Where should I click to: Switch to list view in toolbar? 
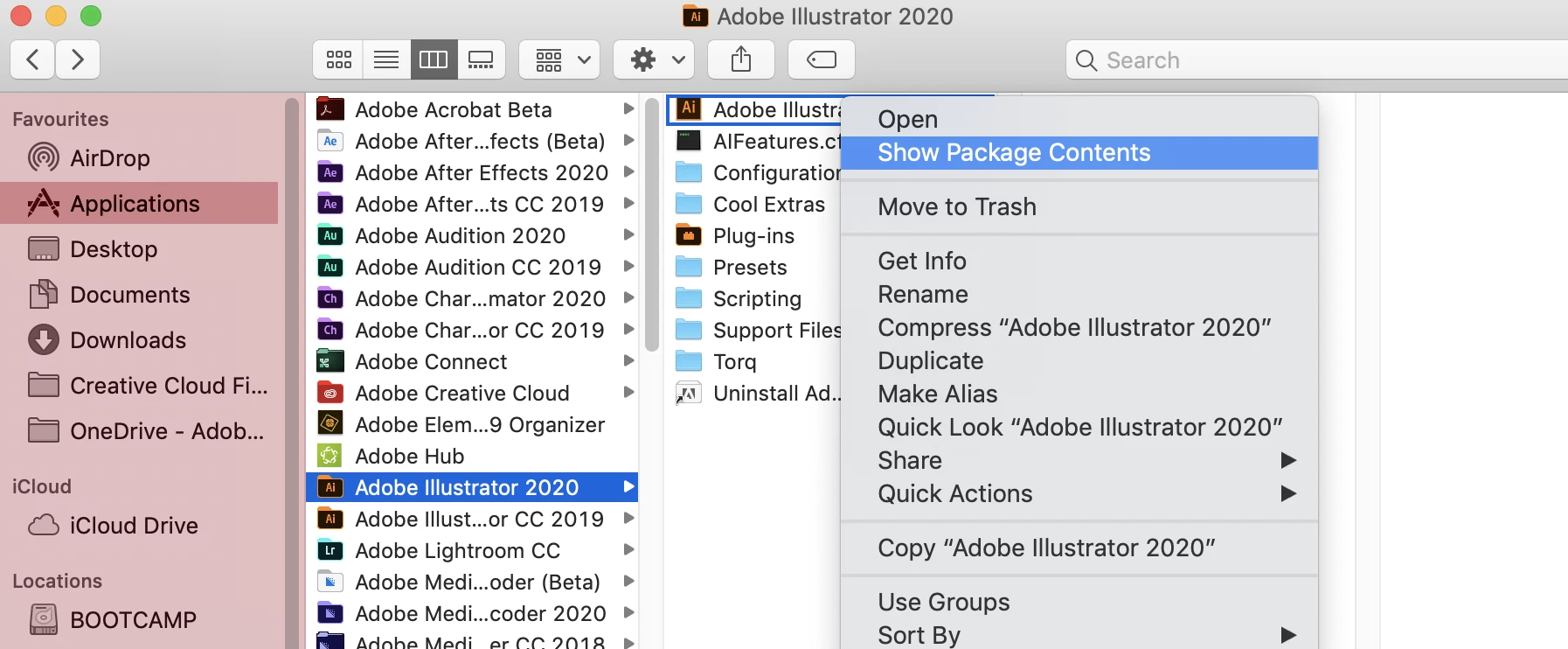pyautogui.click(x=386, y=59)
